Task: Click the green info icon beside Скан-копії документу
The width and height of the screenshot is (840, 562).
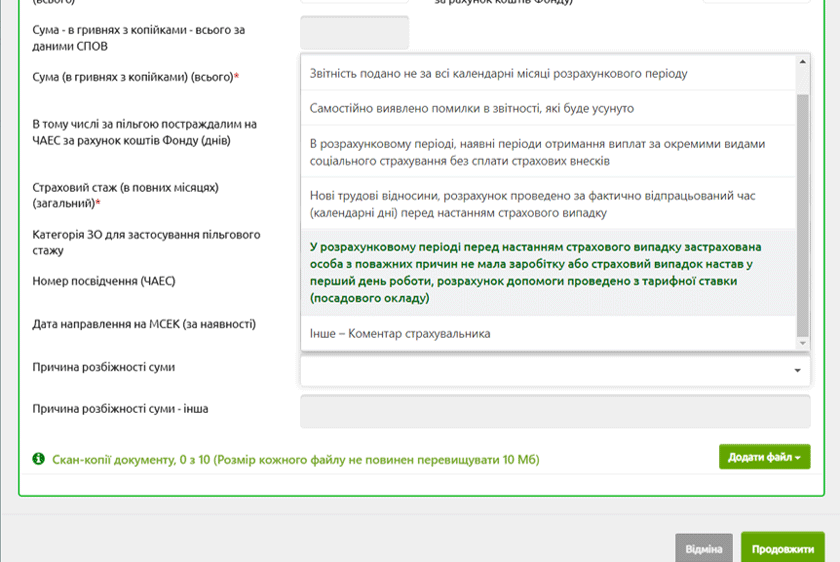Action: coord(38,459)
